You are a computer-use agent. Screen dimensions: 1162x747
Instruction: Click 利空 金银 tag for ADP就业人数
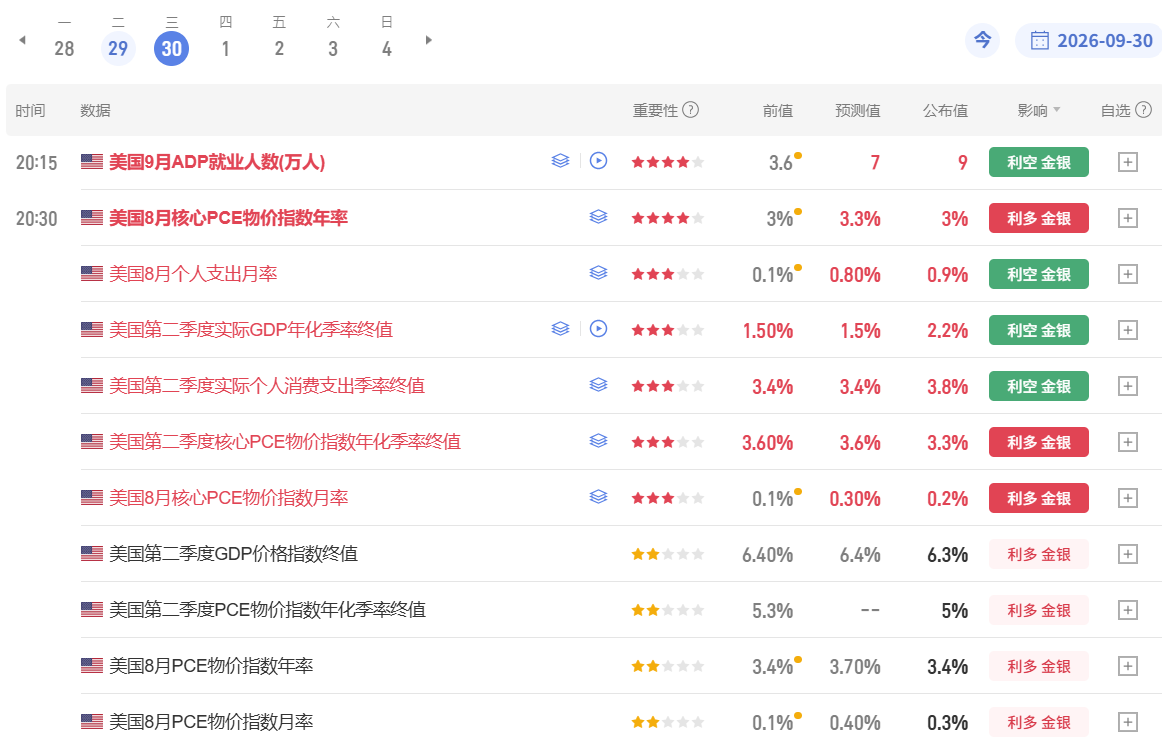(1038, 162)
